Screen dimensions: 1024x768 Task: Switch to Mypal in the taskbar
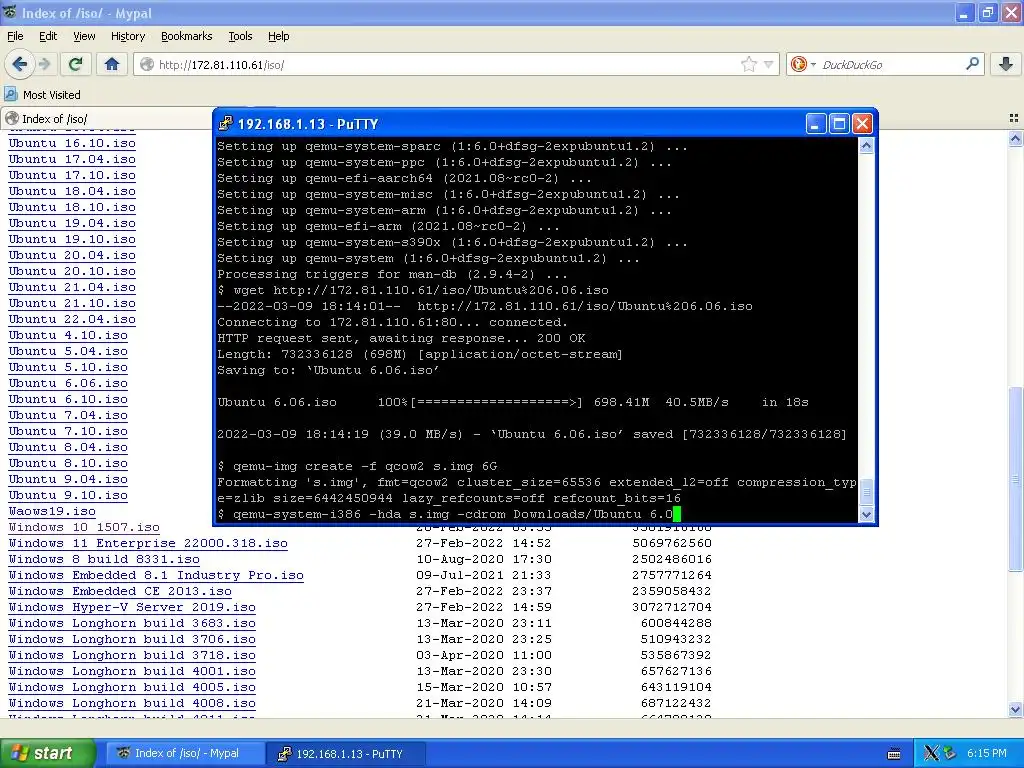185,753
